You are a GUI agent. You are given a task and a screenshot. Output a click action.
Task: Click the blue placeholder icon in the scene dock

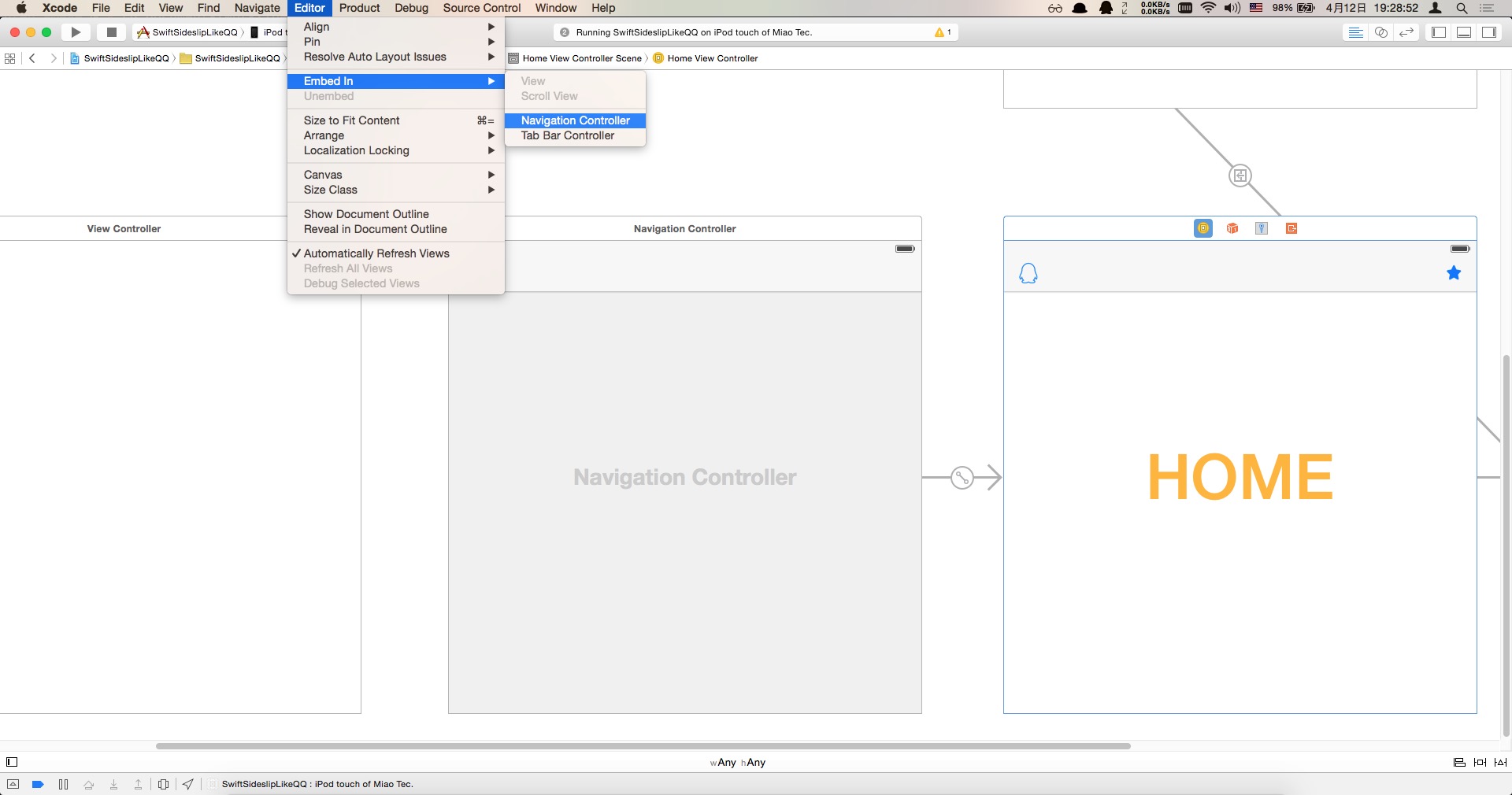[x=1262, y=228]
